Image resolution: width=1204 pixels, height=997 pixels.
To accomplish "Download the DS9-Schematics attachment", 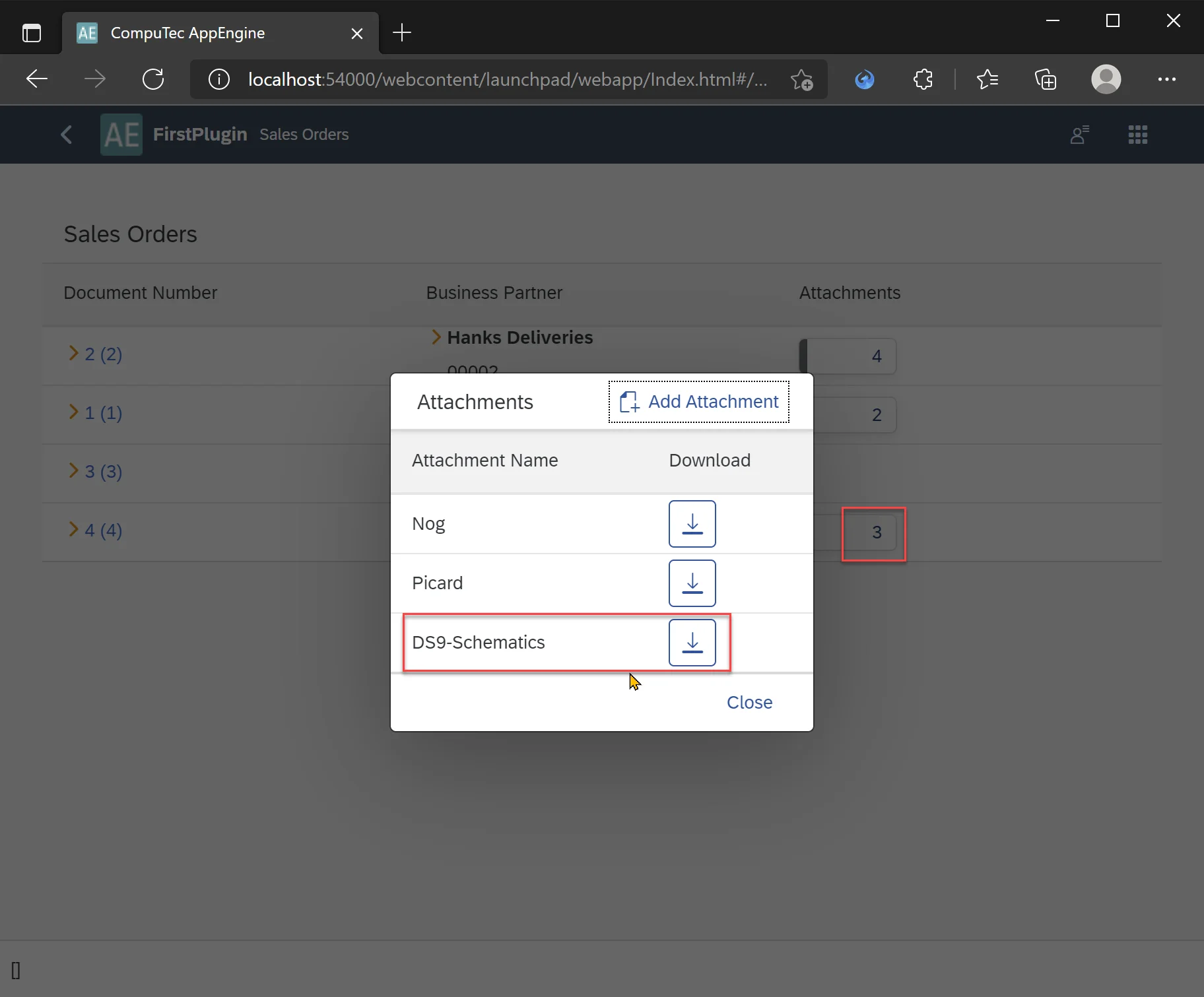I will pos(692,643).
